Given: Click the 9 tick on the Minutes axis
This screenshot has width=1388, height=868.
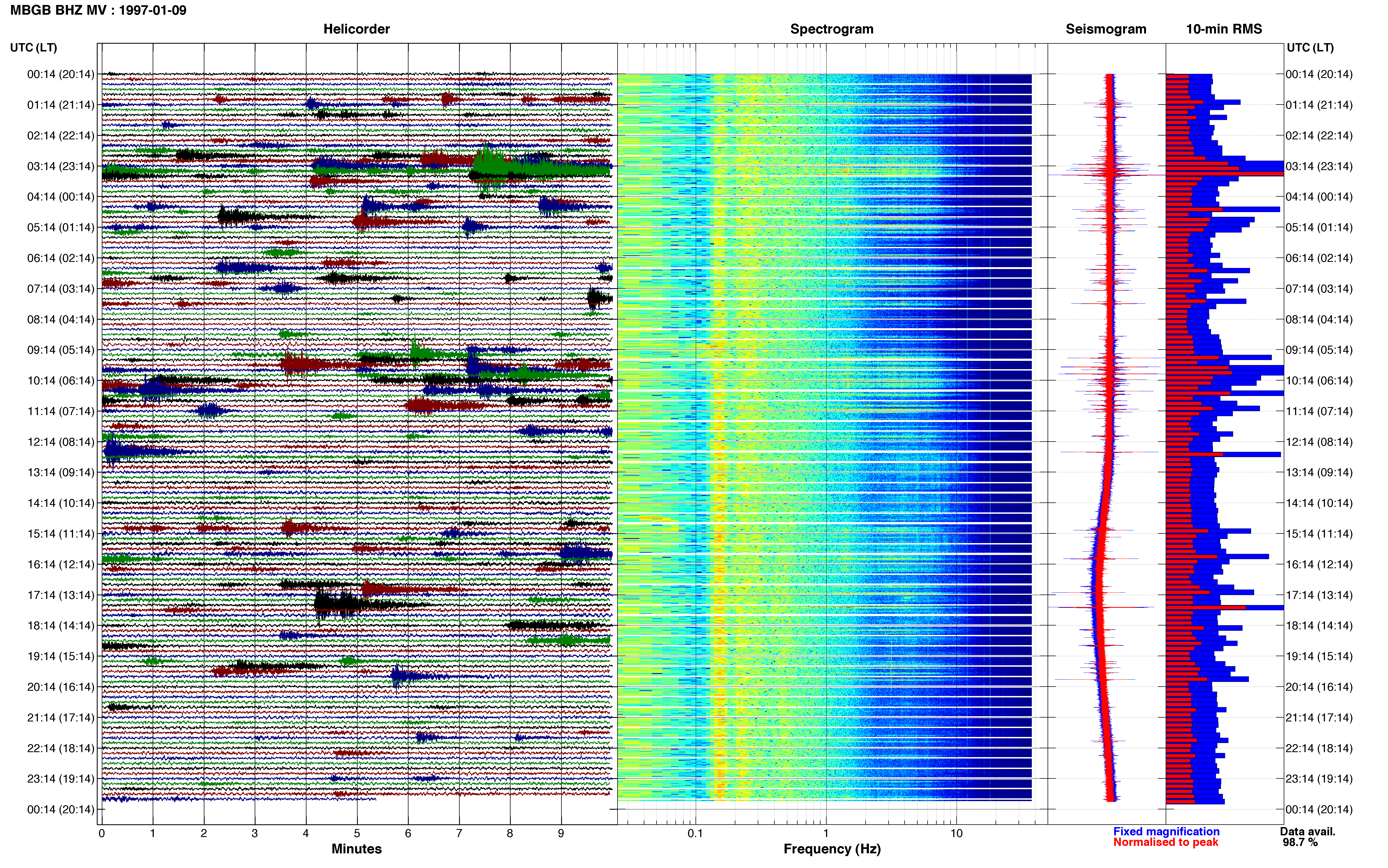Looking at the screenshot, I should [561, 833].
